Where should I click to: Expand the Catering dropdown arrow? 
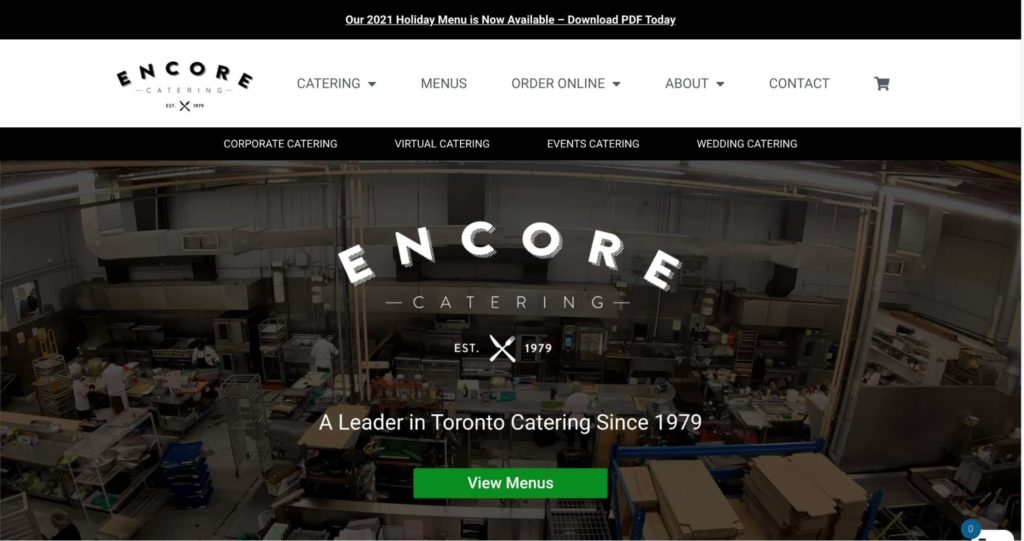tap(372, 84)
